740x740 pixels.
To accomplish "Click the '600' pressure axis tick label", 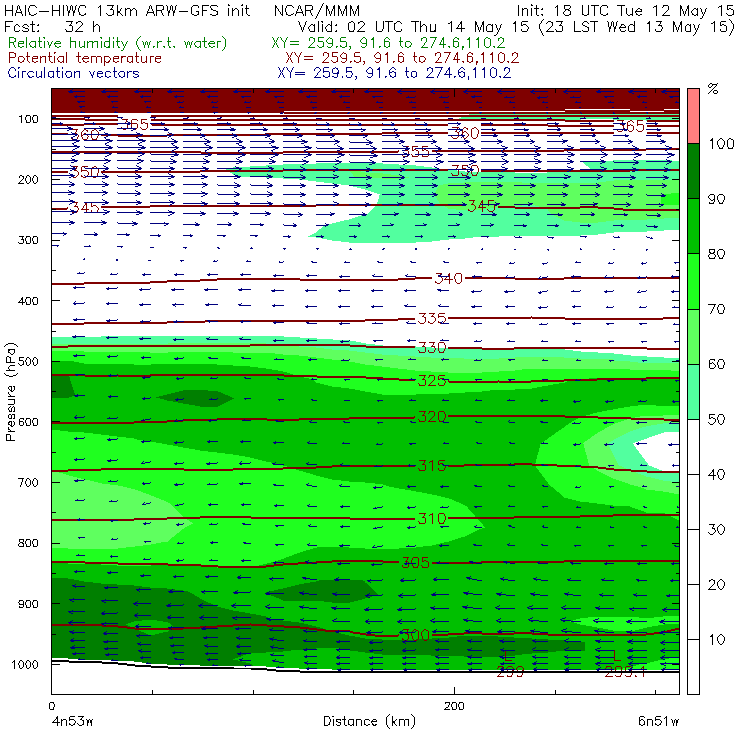I will coord(28,422).
